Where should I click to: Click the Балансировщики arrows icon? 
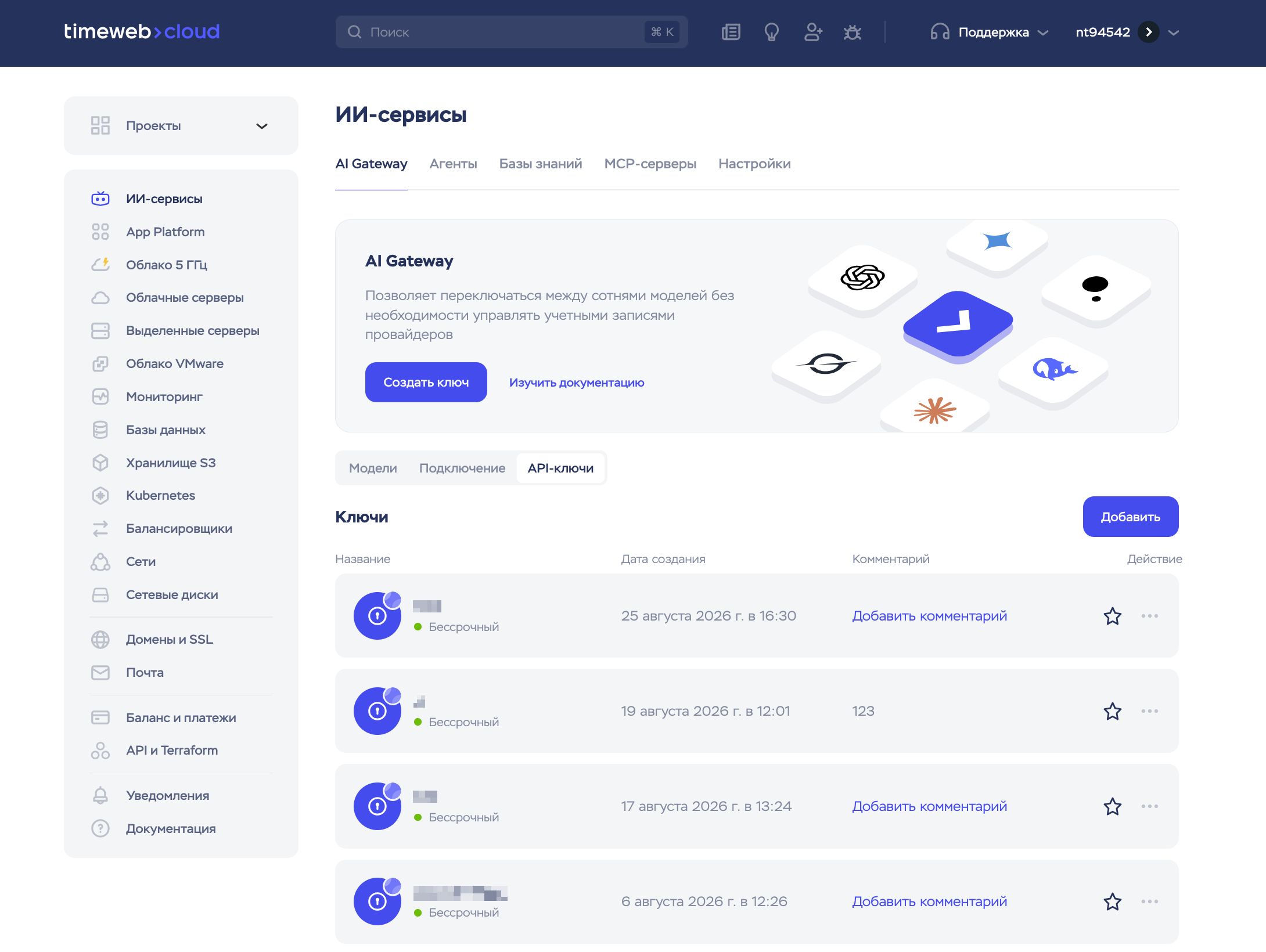(100, 528)
